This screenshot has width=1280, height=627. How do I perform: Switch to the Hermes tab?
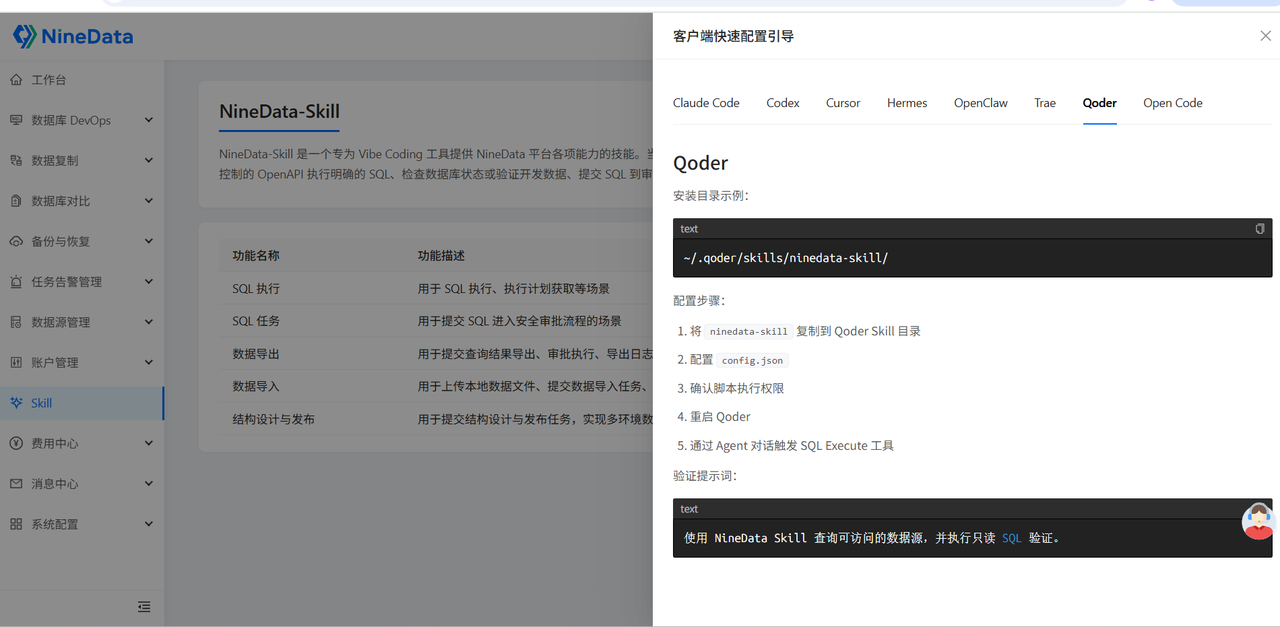907,103
